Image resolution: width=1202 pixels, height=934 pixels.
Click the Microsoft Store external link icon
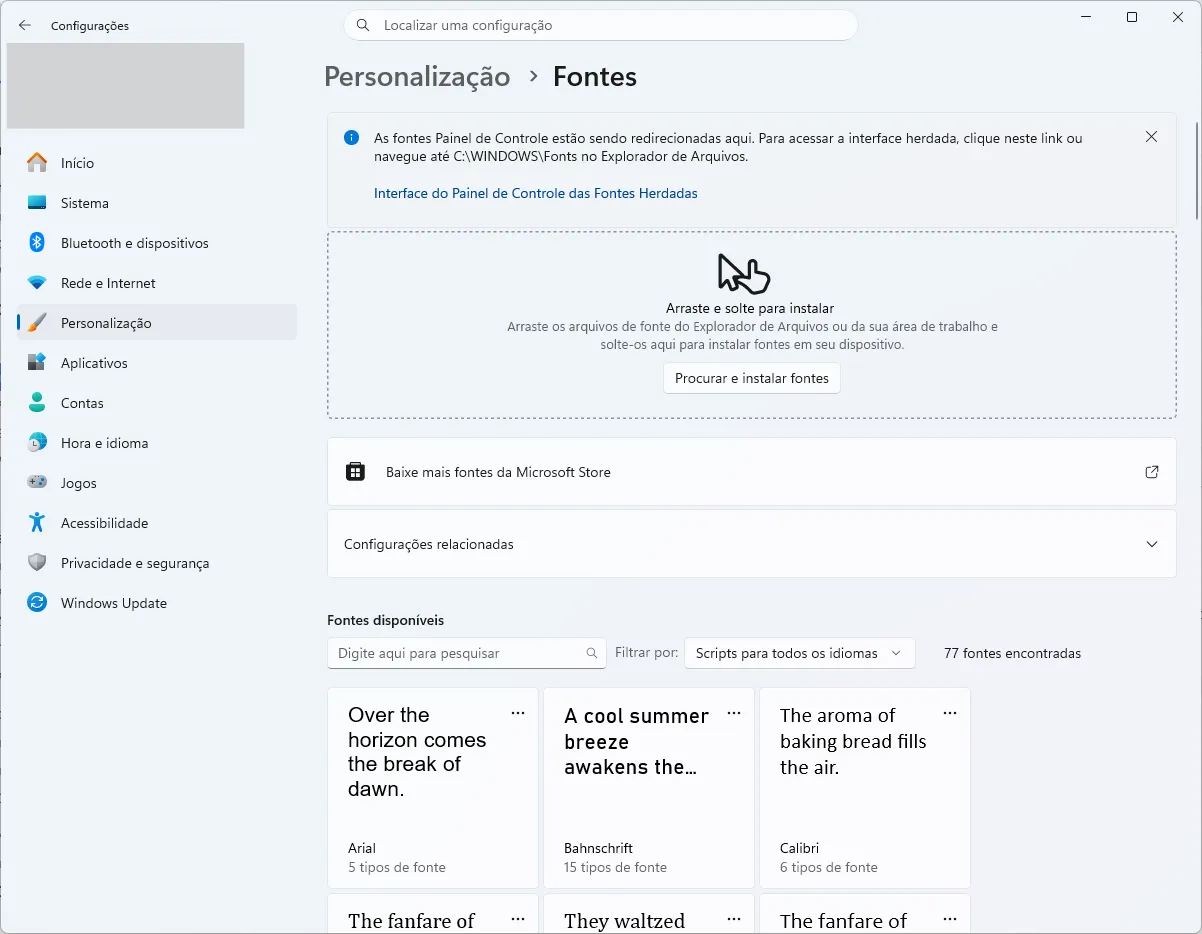click(x=1151, y=471)
